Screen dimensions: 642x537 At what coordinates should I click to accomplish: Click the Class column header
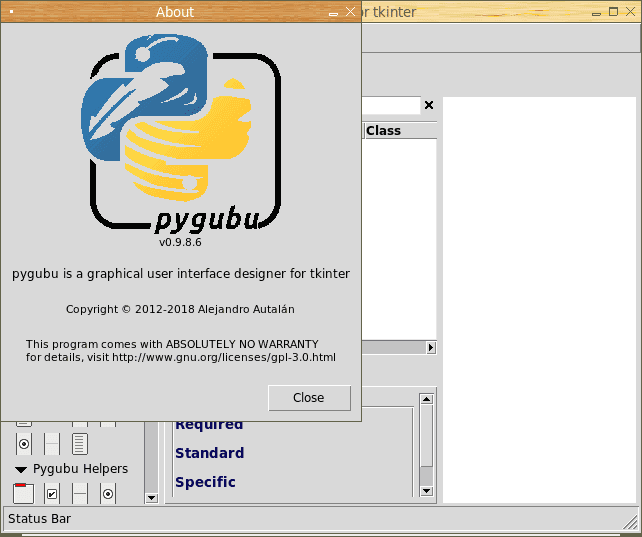[400, 131]
